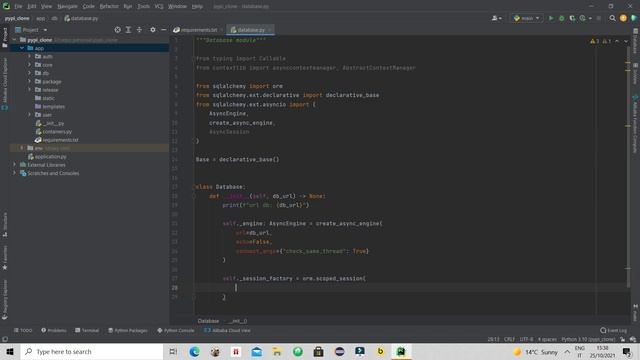Click the yellow warnings indicator in editor
The width and height of the screenshot is (640, 360).
tap(594, 41)
